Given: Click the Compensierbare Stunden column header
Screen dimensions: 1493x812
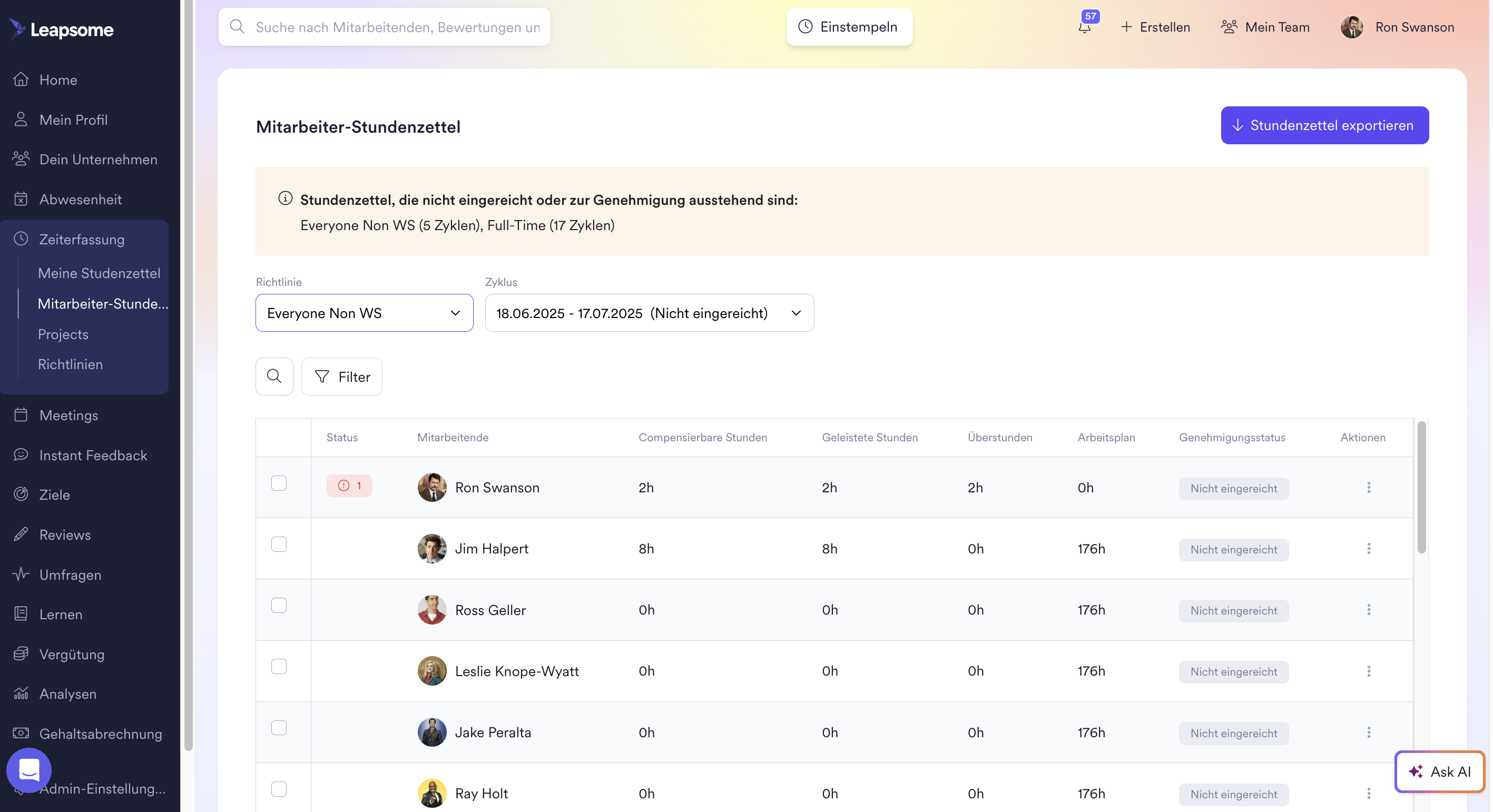Looking at the screenshot, I should 702,437.
